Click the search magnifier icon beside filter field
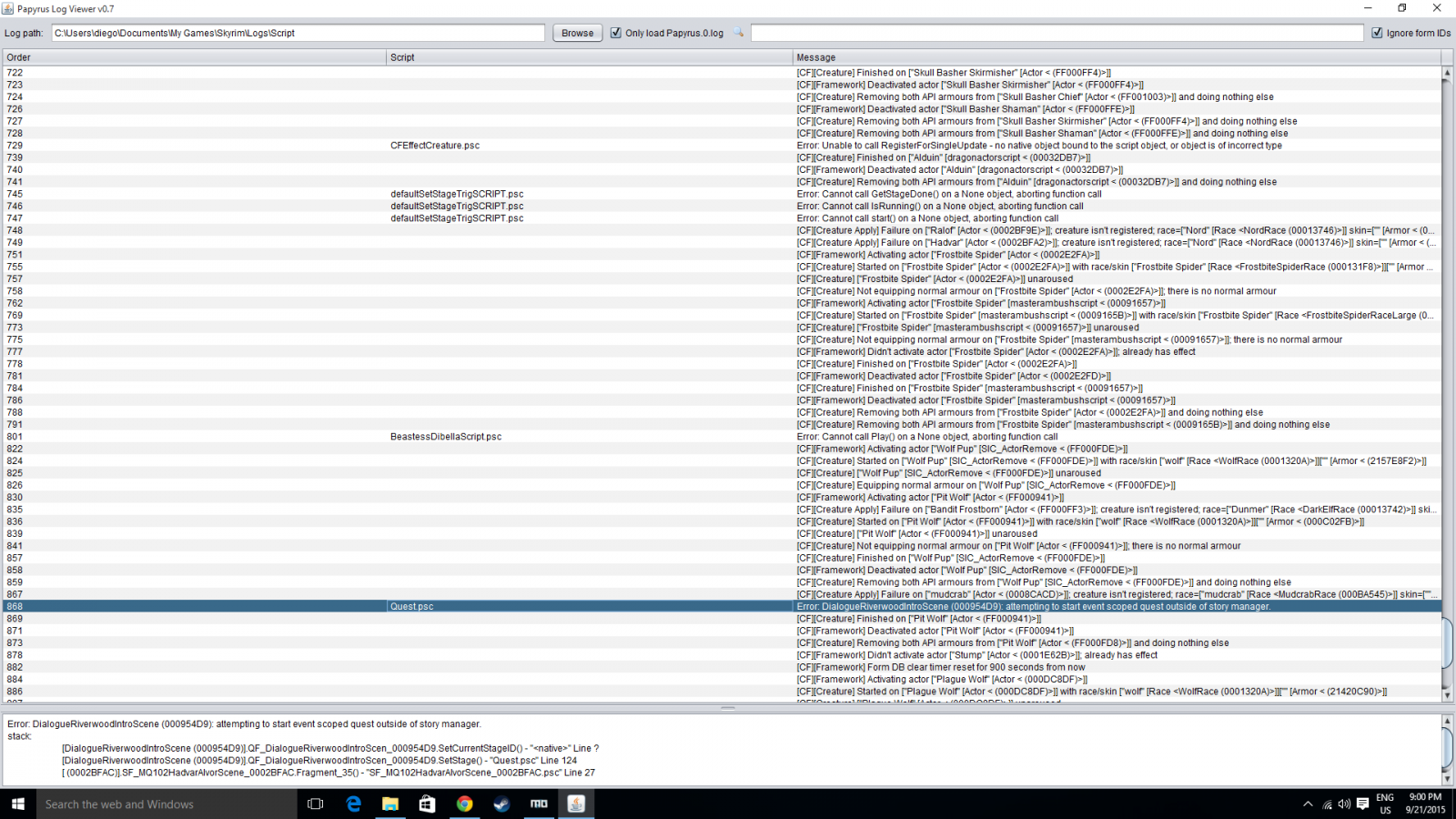This screenshot has width=1456, height=819. 739,33
